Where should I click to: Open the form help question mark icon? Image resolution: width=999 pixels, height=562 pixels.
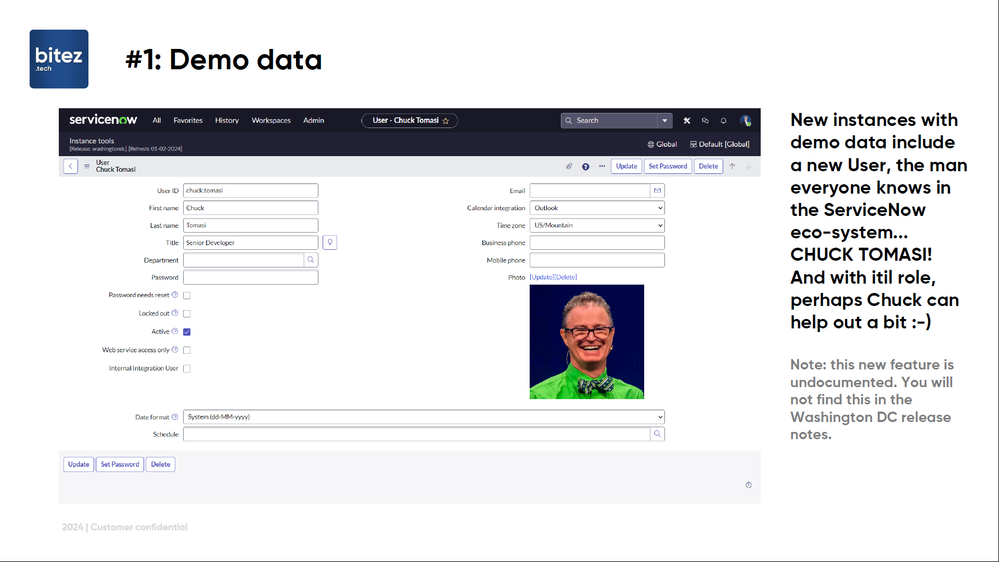(586, 166)
